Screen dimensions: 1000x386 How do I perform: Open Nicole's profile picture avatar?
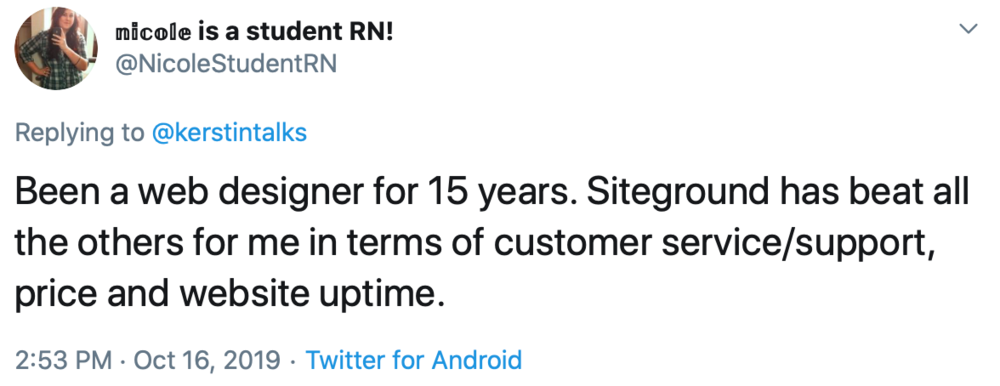coord(56,48)
